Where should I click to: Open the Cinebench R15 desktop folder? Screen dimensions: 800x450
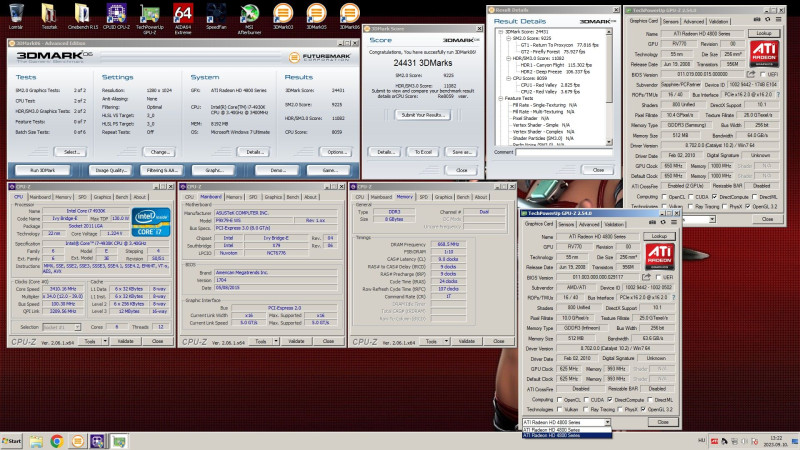click(83, 16)
